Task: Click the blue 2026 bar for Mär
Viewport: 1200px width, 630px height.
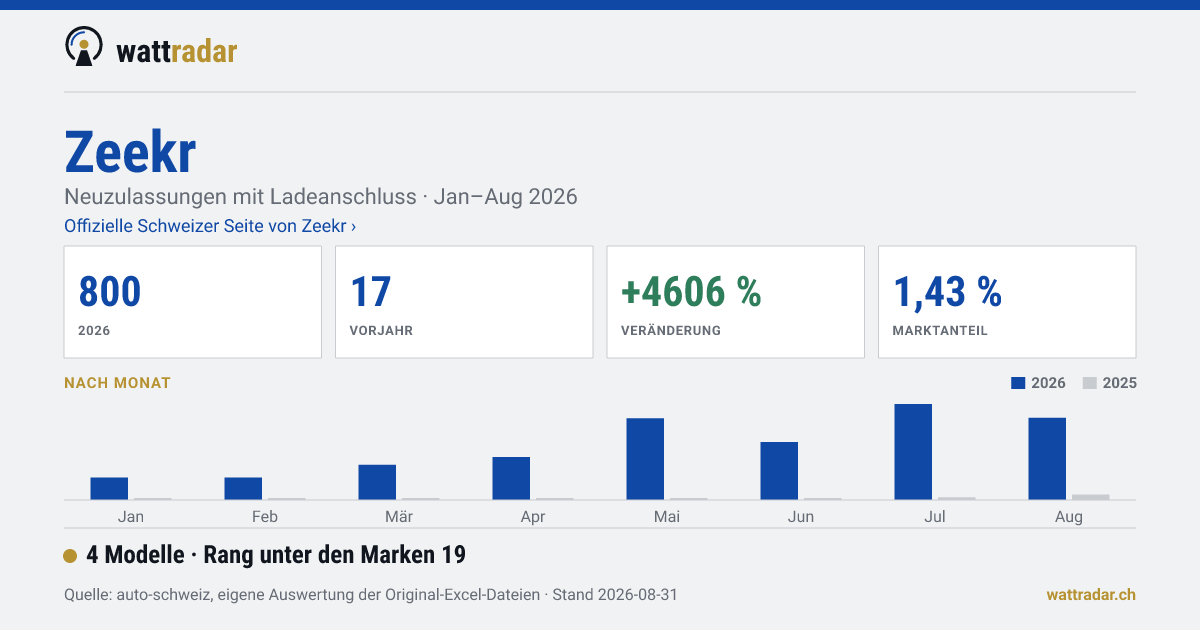Action: pyautogui.click(x=377, y=482)
